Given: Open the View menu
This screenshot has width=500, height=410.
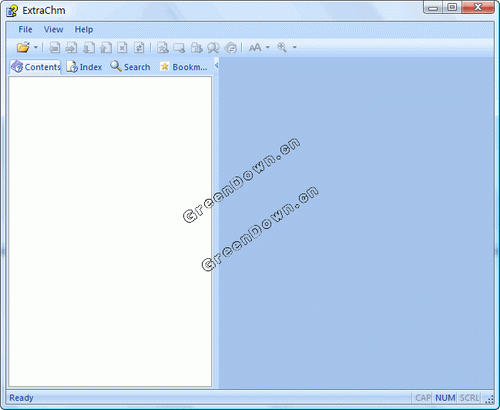Looking at the screenshot, I should (x=53, y=30).
